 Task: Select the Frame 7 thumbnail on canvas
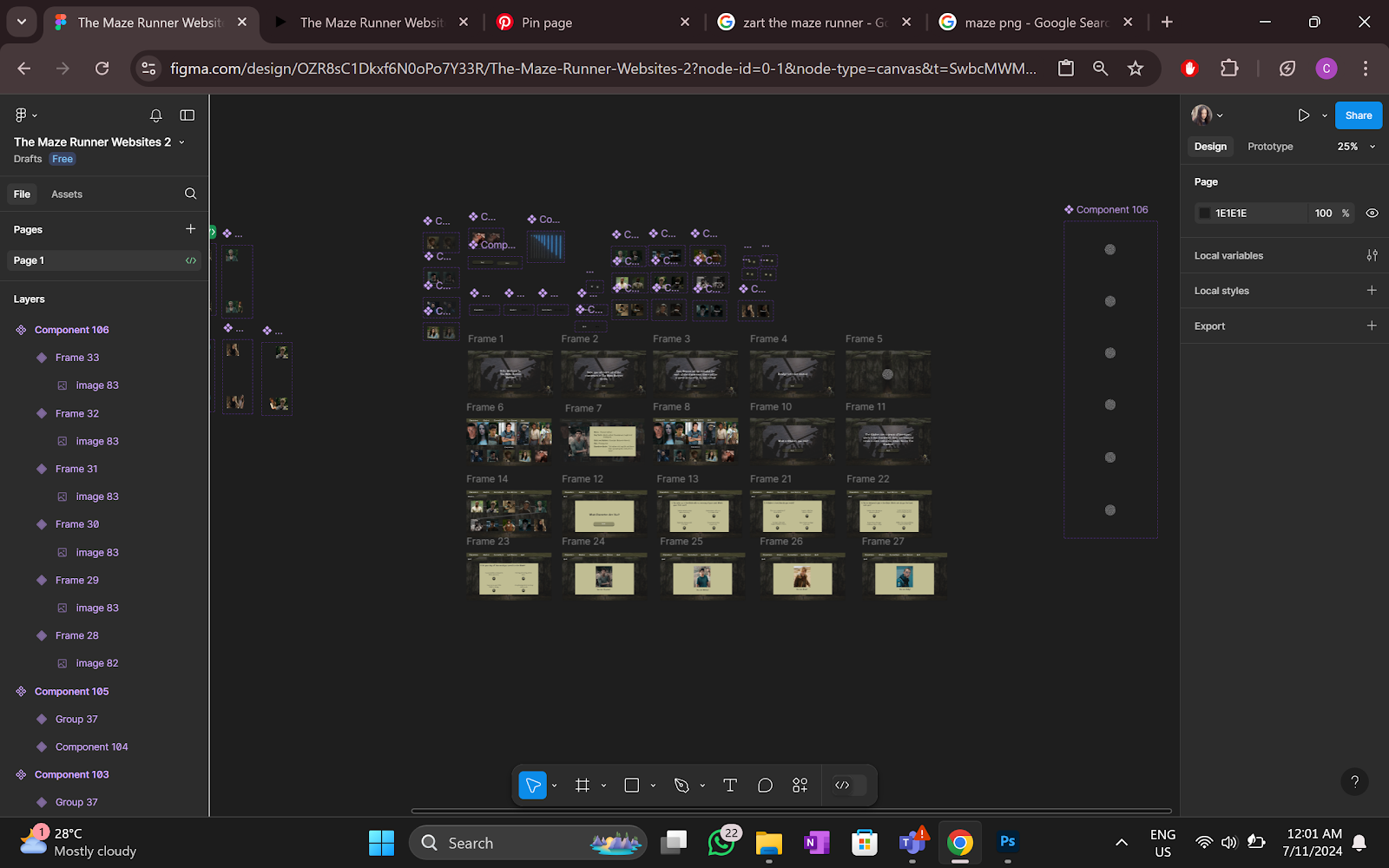(602, 441)
